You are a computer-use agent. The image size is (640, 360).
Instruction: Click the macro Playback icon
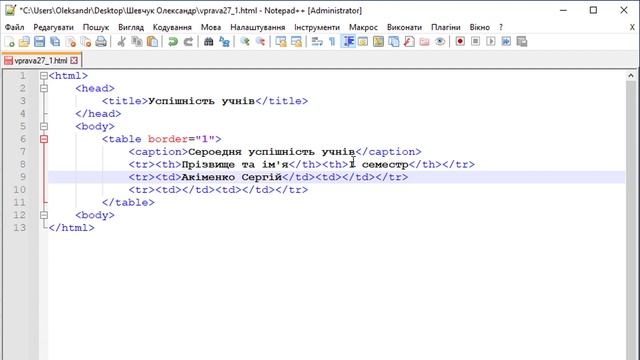491,42
